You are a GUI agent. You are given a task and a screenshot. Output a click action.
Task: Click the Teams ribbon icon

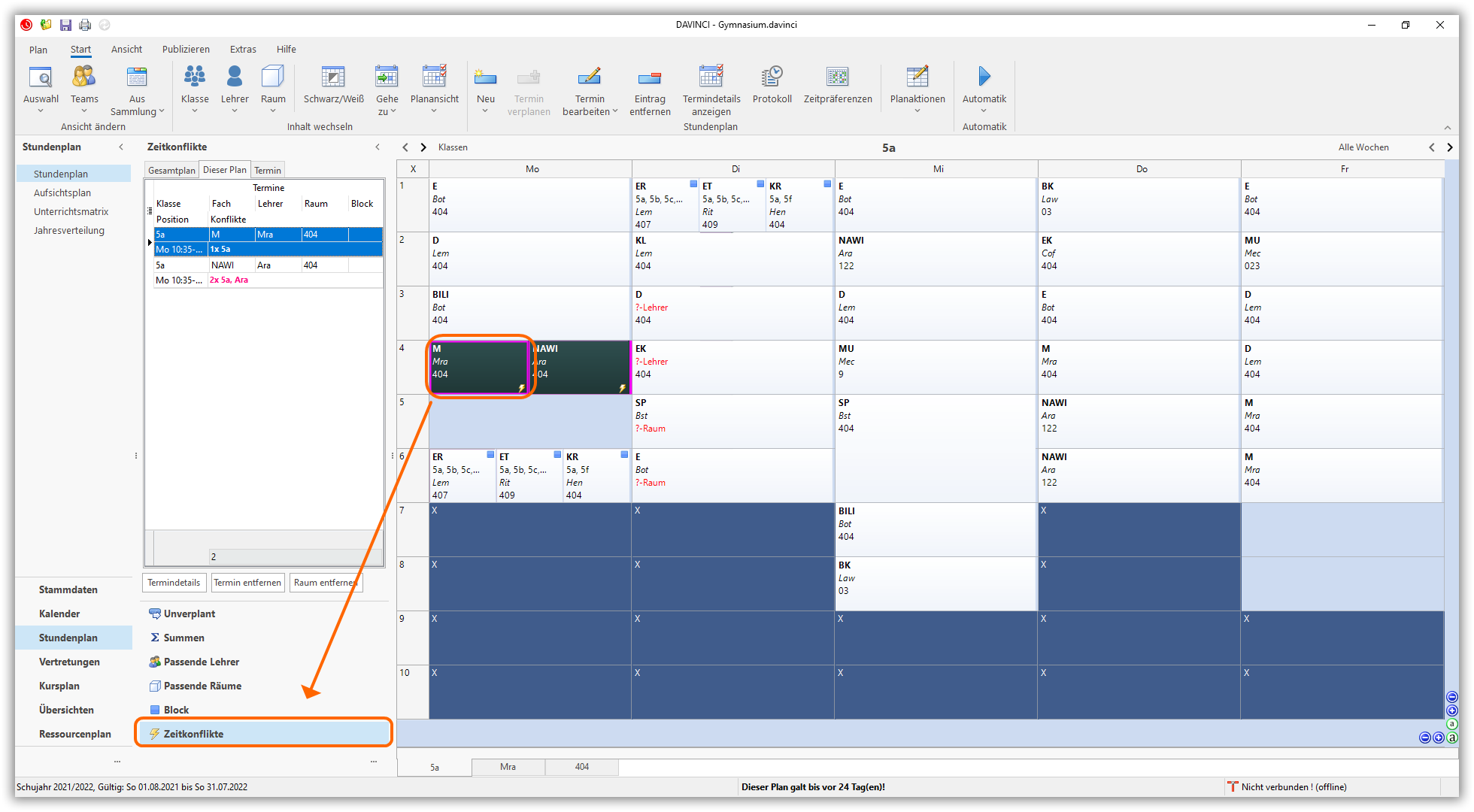84,77
